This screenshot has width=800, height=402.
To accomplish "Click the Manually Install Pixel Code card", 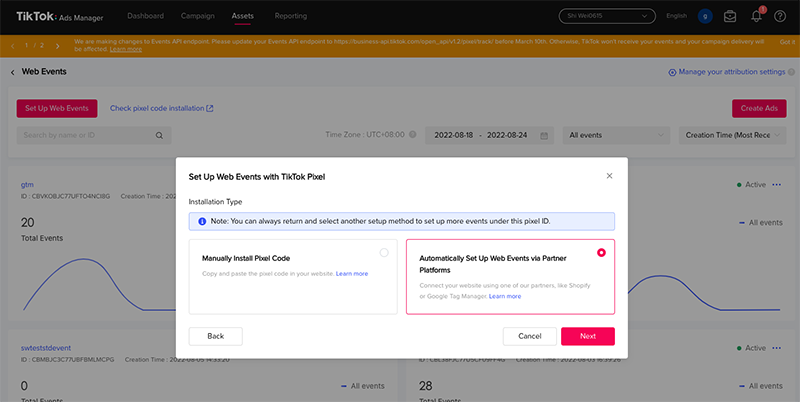I will [293, 277].
